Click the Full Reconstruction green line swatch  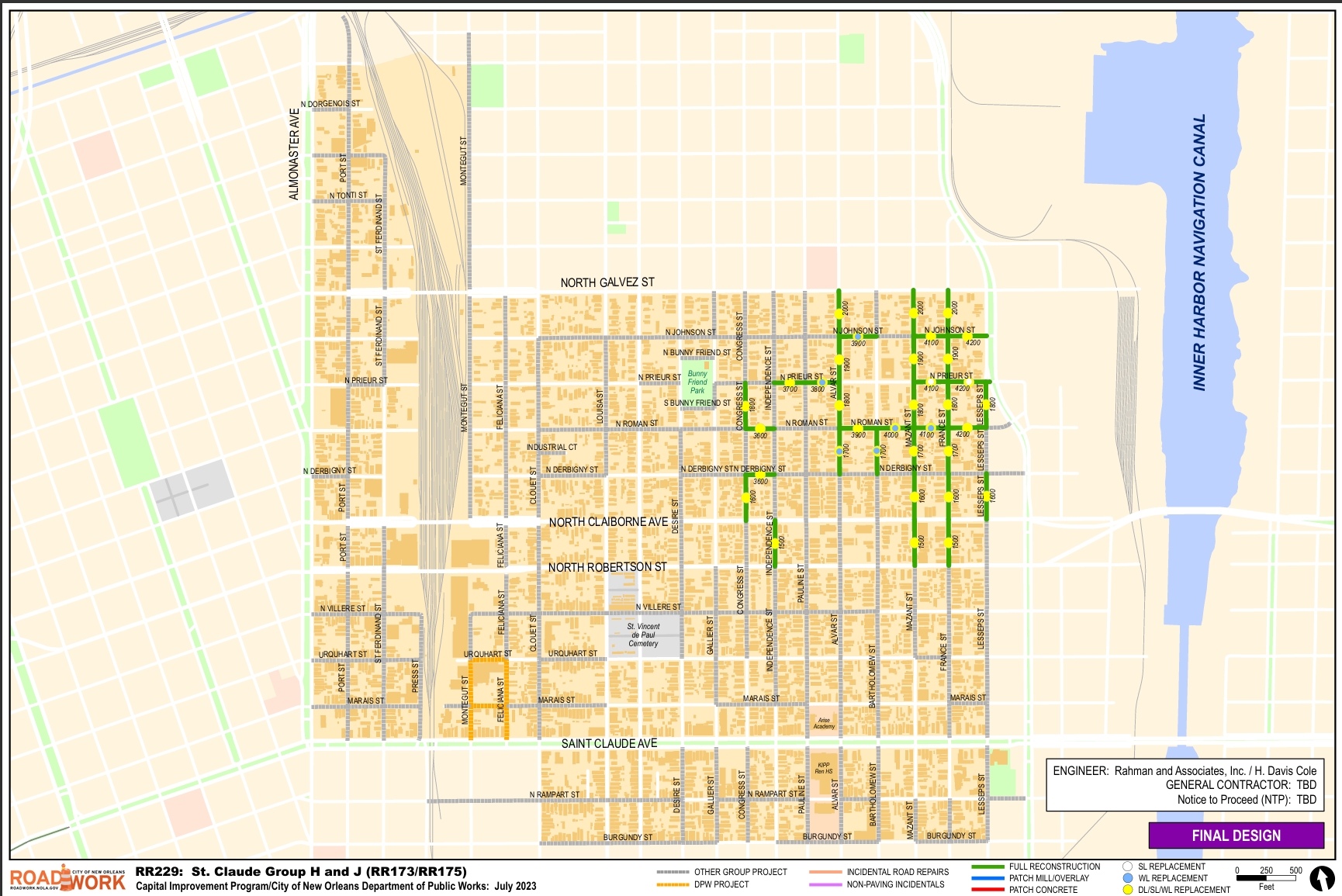pos(987,867)
